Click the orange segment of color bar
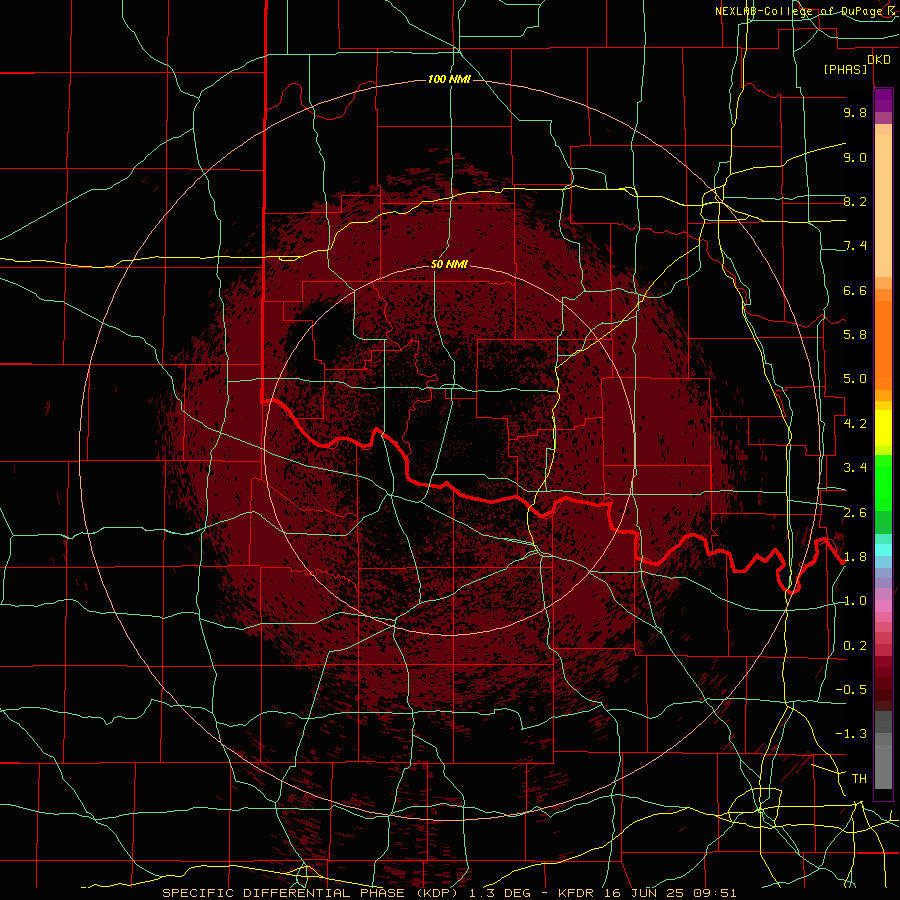 click(x=883, y=346)
